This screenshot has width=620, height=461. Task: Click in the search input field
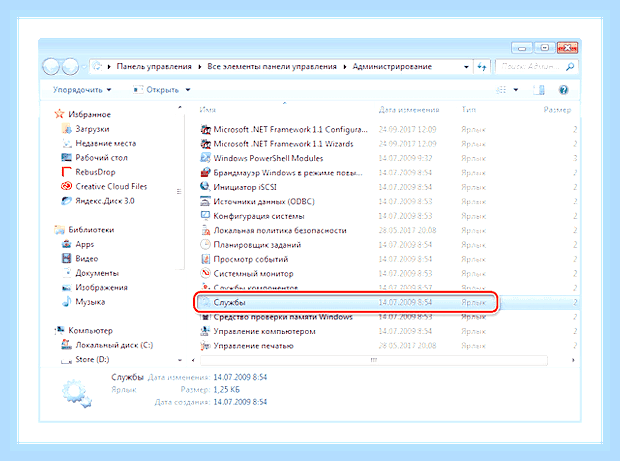530,66
